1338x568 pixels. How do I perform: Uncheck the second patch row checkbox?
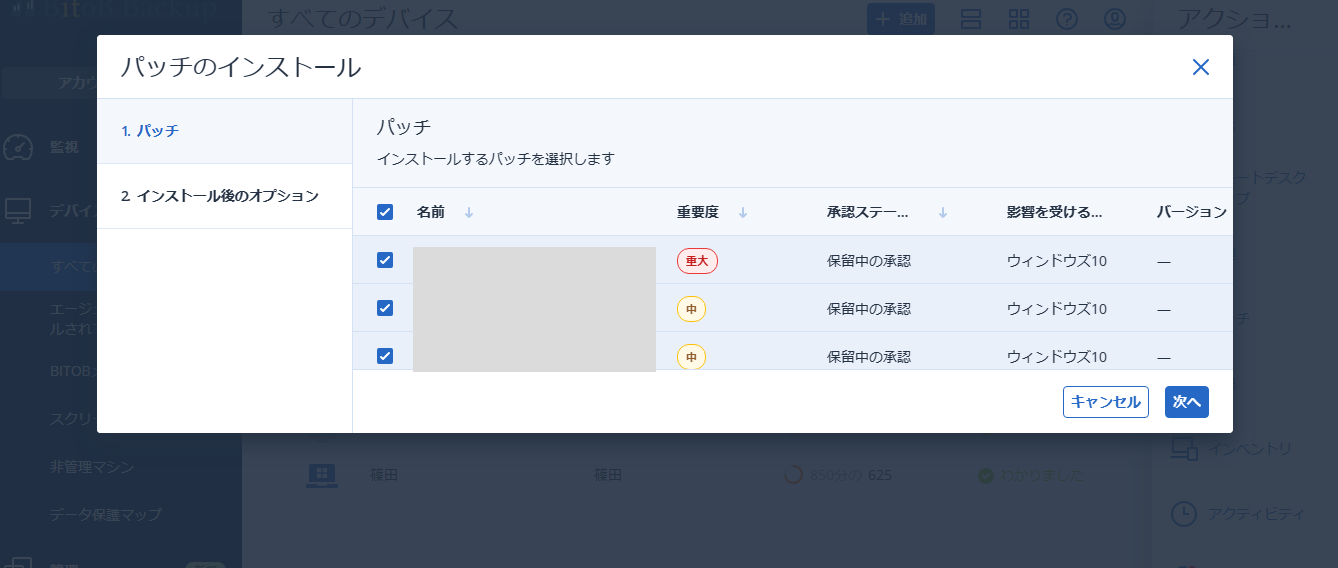coord(385,308)
